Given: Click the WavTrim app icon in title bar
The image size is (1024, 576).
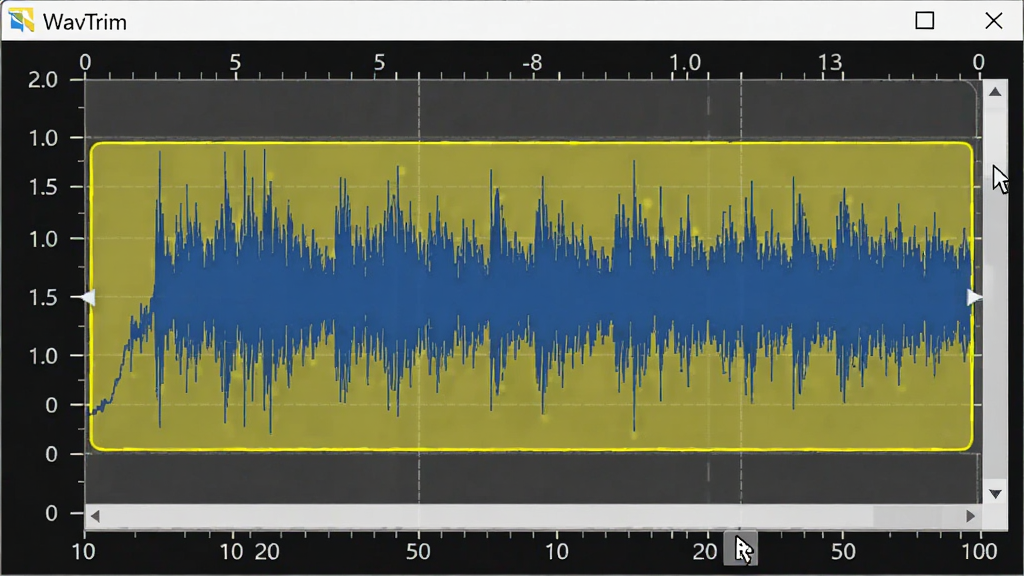Looking at the screenshot, I should point(21,20).
